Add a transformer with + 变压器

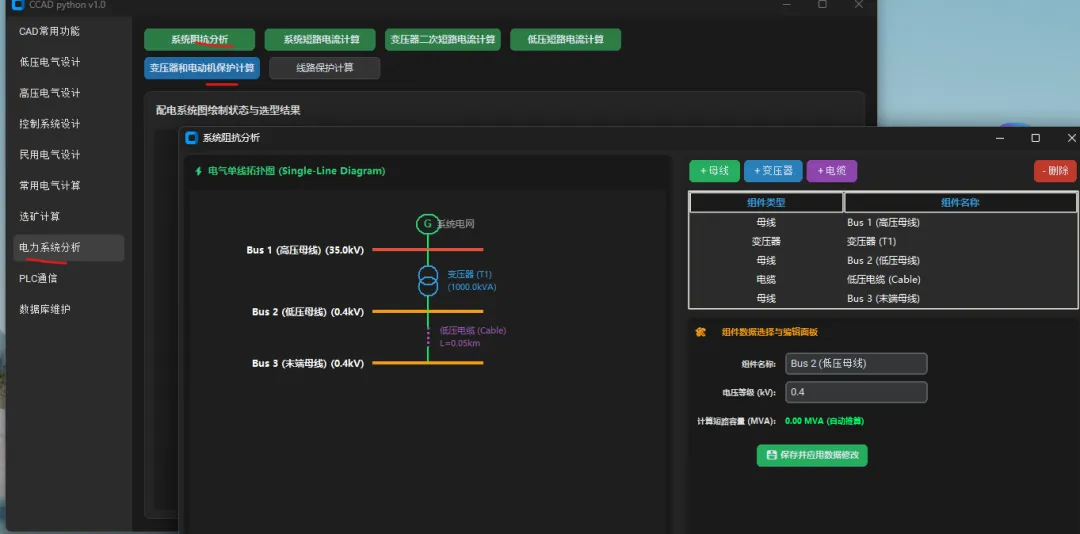[x=773, y=171]
